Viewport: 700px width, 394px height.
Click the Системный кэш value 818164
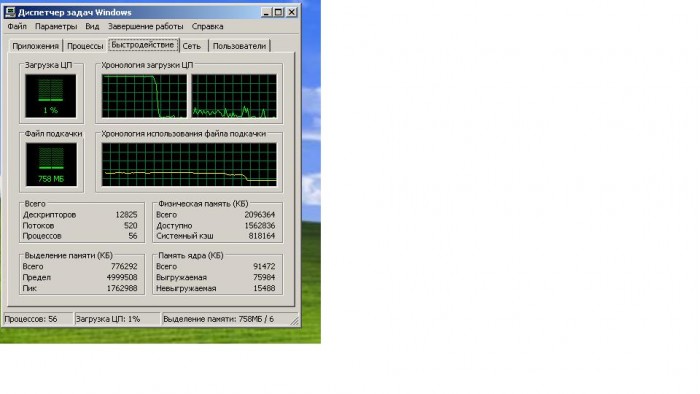point(262,236)
